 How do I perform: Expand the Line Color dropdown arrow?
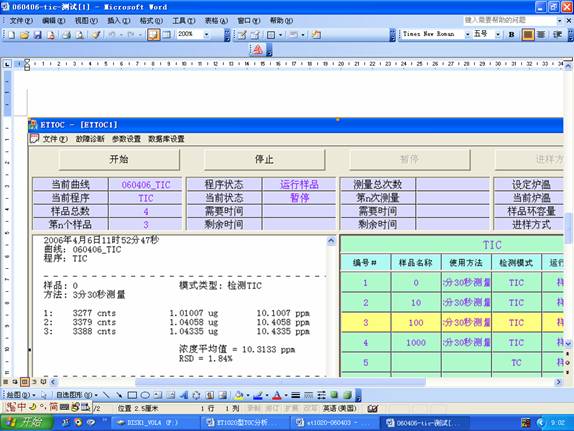[x=266, y=395]
